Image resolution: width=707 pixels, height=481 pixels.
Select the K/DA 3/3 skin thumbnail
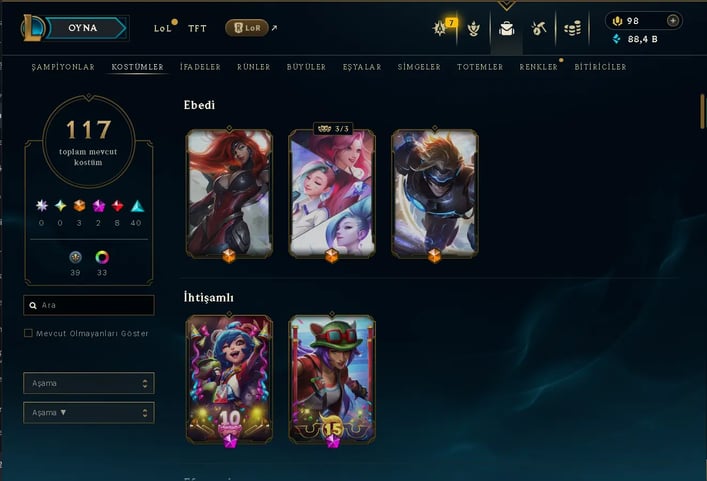pyautogui.click(x=332, y=194)
